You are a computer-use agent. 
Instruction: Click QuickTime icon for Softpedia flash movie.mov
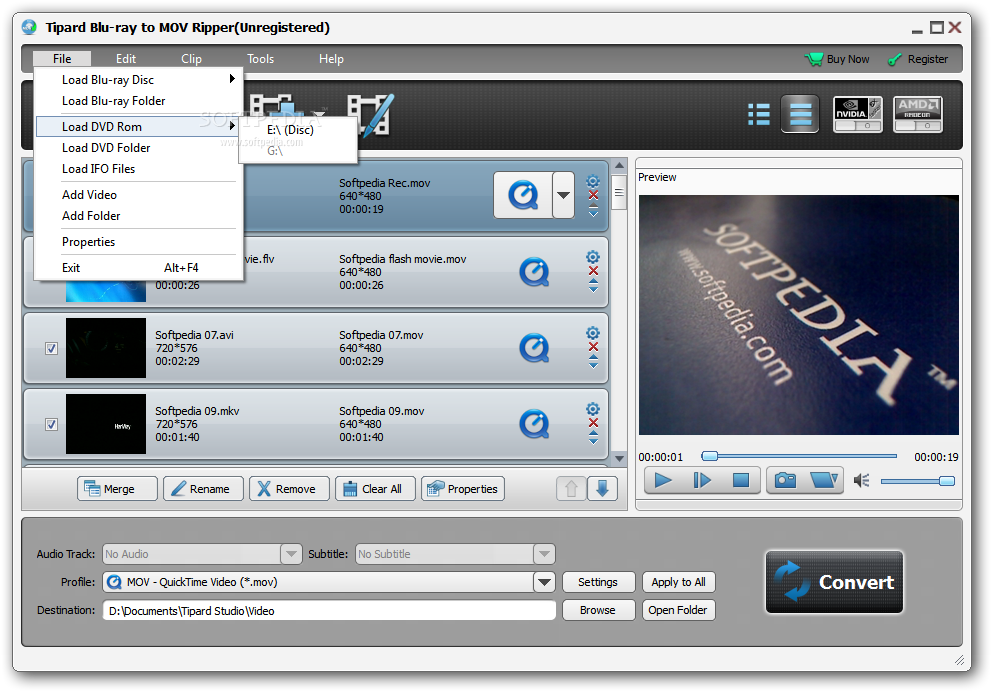click(534, 272)
